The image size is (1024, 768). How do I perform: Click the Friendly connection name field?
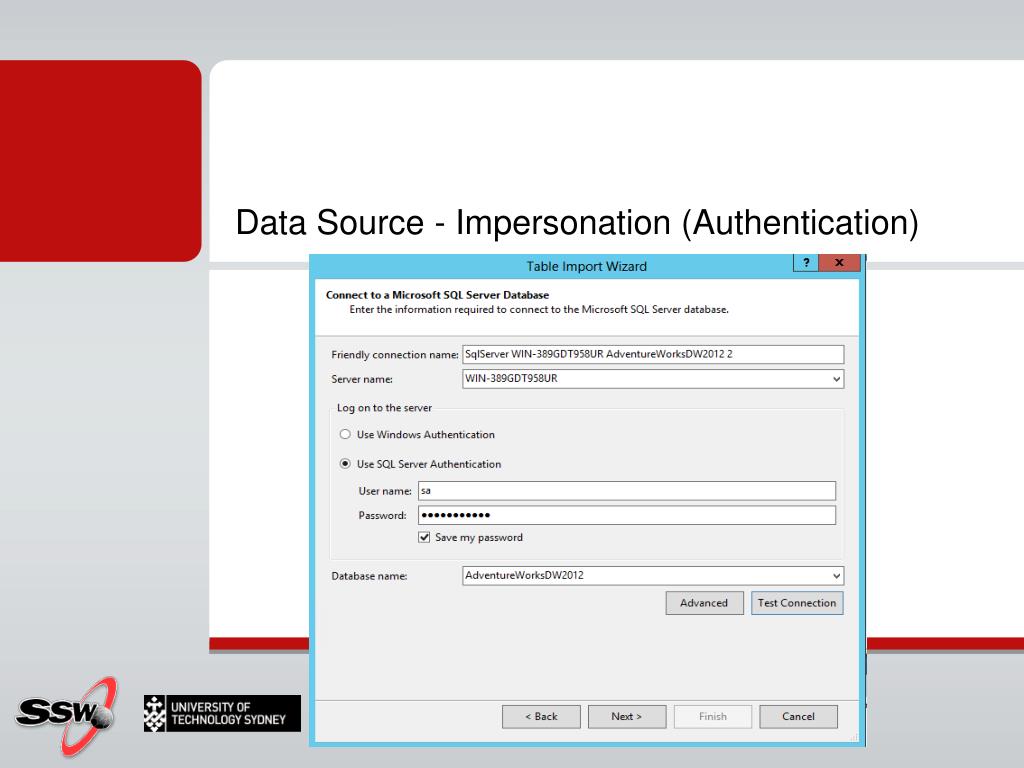pyautogui.click(x=653, y=354)
